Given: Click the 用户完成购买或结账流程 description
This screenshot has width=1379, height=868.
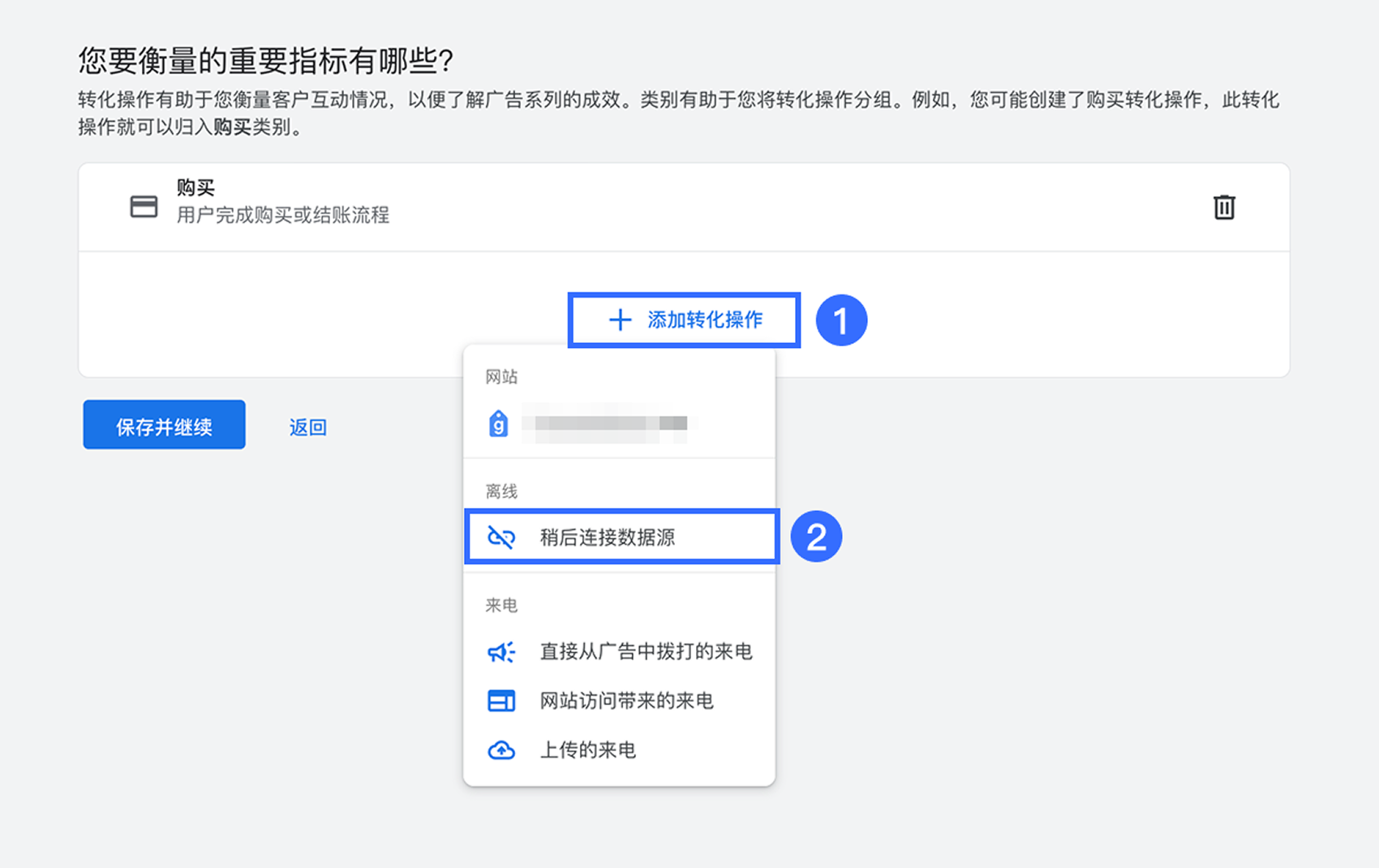Looking at the screenshot, I should [283, 215].
